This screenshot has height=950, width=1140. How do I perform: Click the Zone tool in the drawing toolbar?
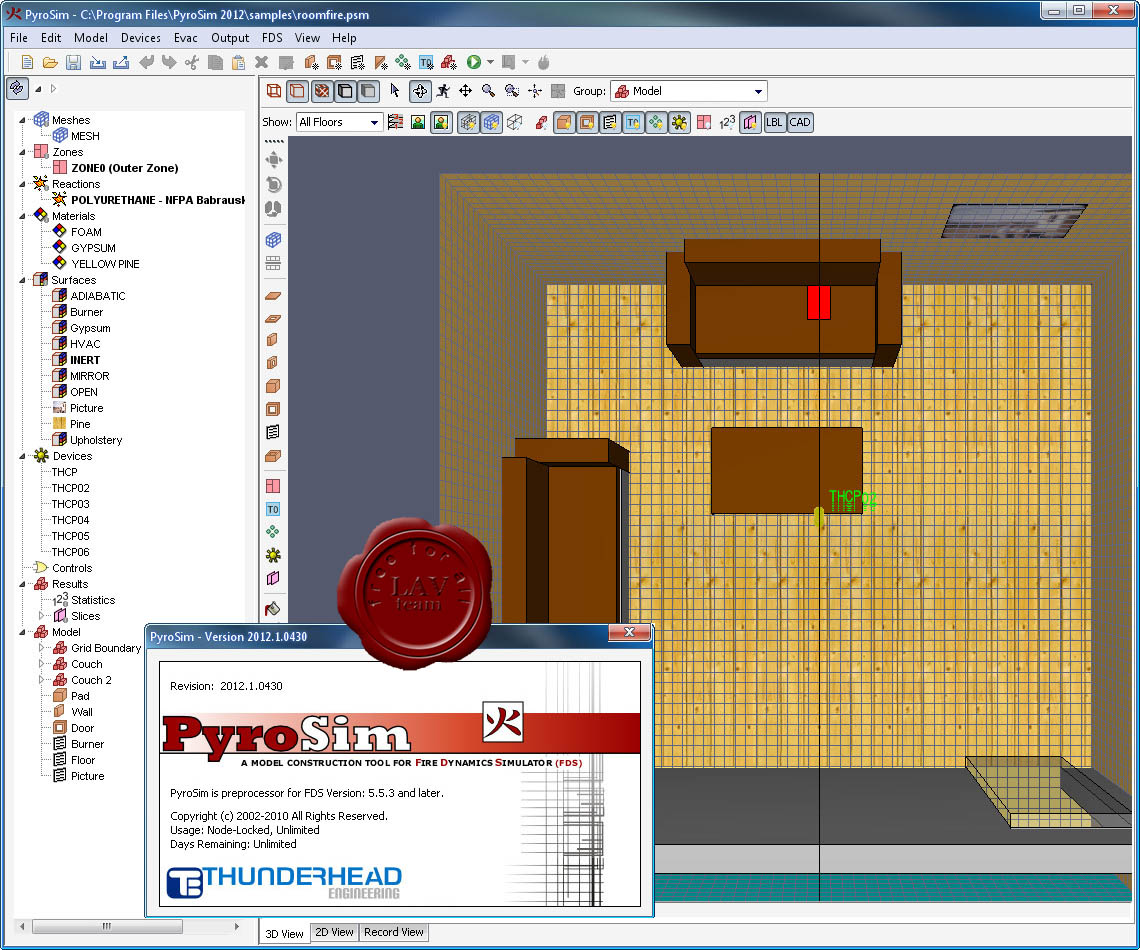click(x=273, y=486)
